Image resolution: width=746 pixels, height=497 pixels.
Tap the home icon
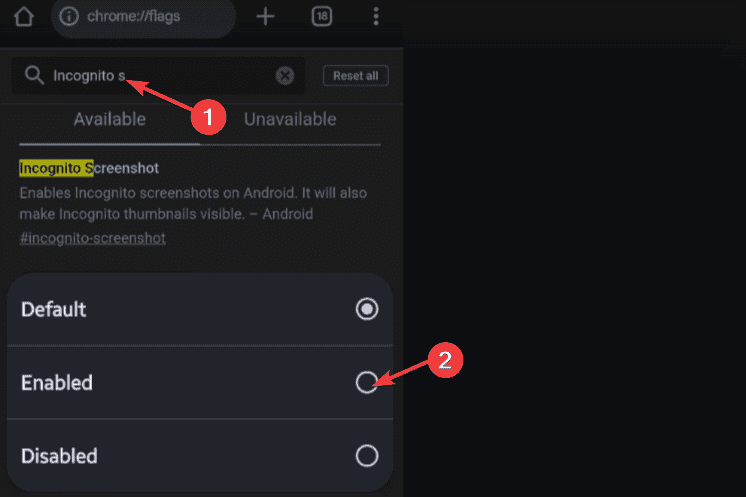point(24,17)
